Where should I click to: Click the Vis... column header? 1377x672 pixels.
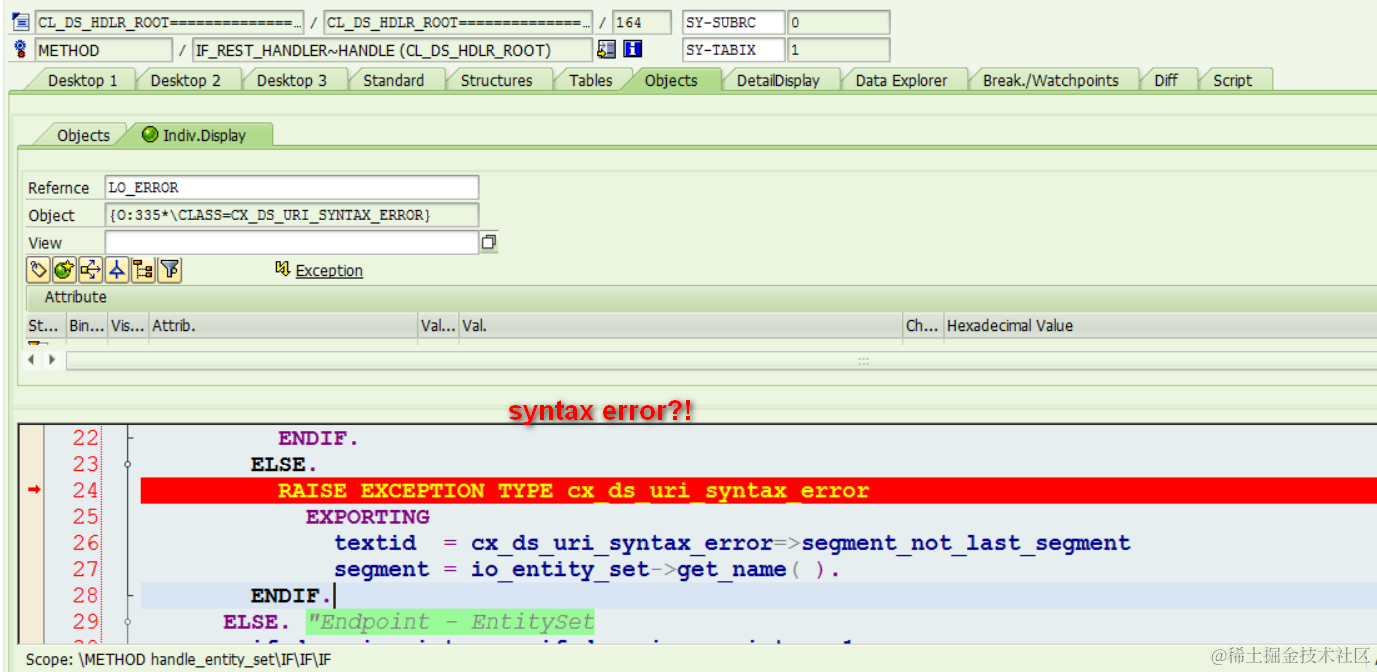coord(127,325)
